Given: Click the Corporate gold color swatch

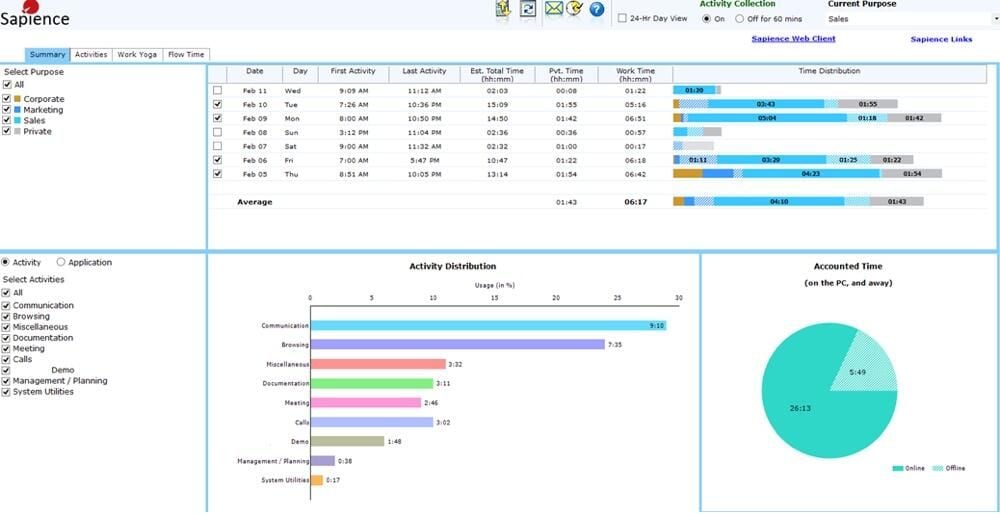Looking at the screenshot, I should (x=17, y=99).
